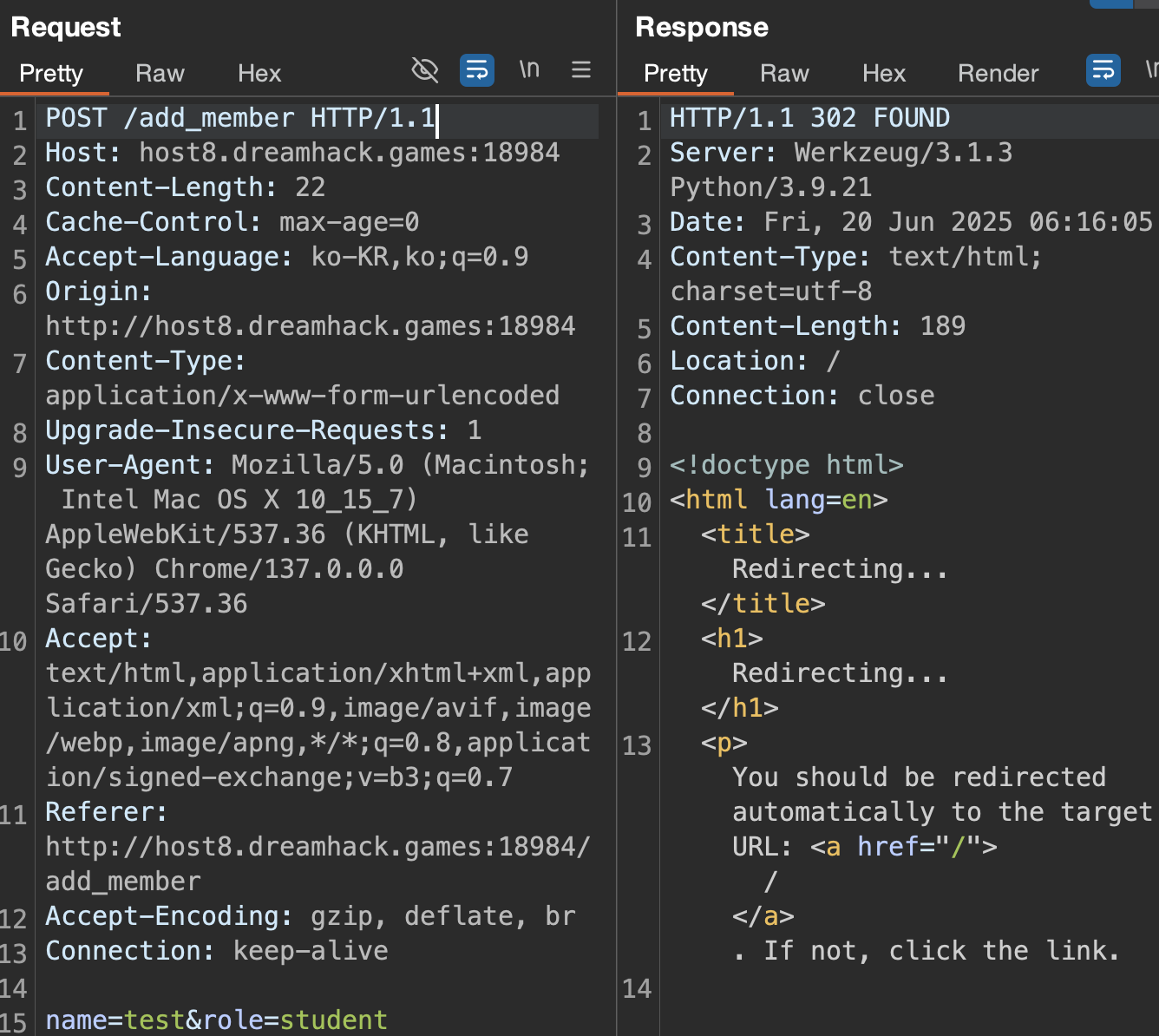The width and height of the screenshot is (1159, 1036).
Task: Switch to the Hex tab in Response
Action: [x=884, y=73]
